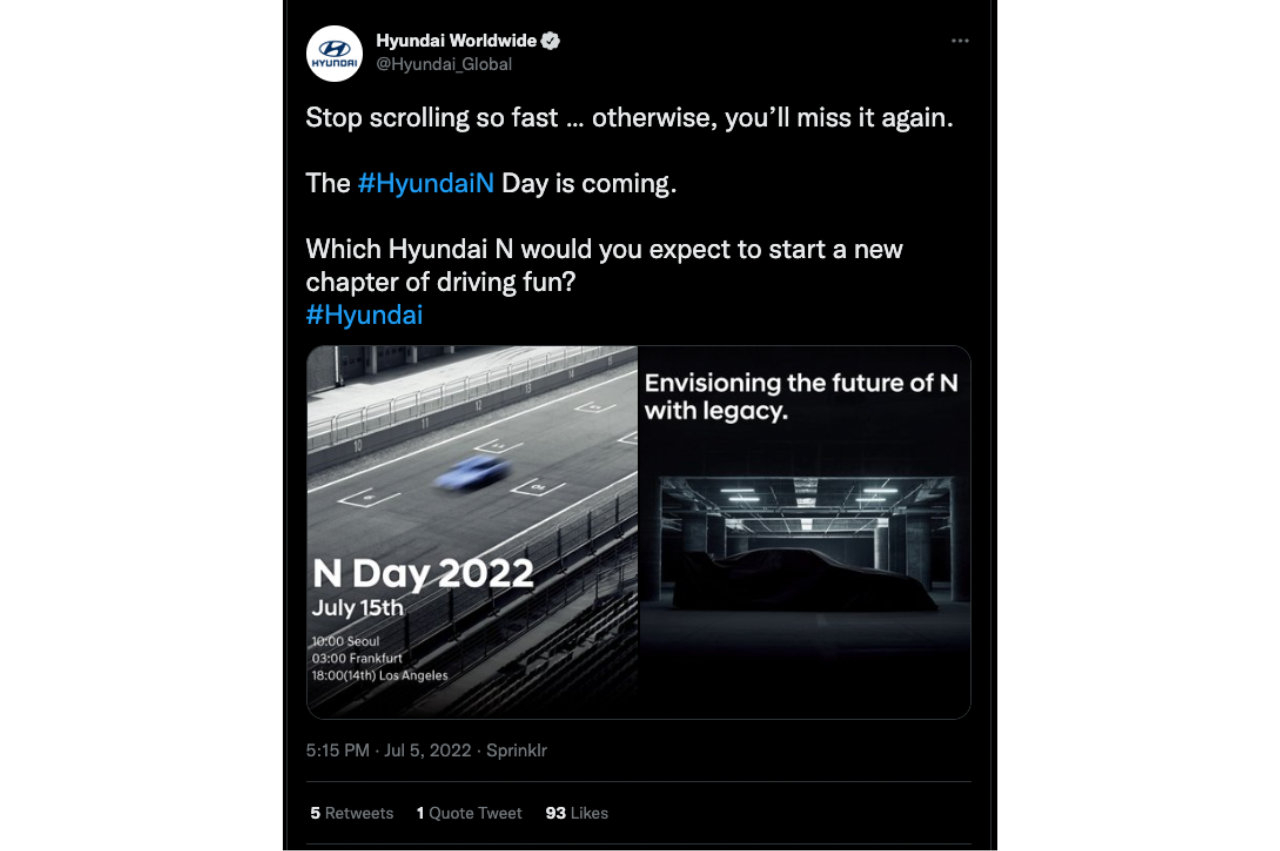The height and width of the screenshot is (851, 1280).
Task: Click the tweet timestamp 5:15 PM Jul 5, 2022
Action: (x=388, y=750)
